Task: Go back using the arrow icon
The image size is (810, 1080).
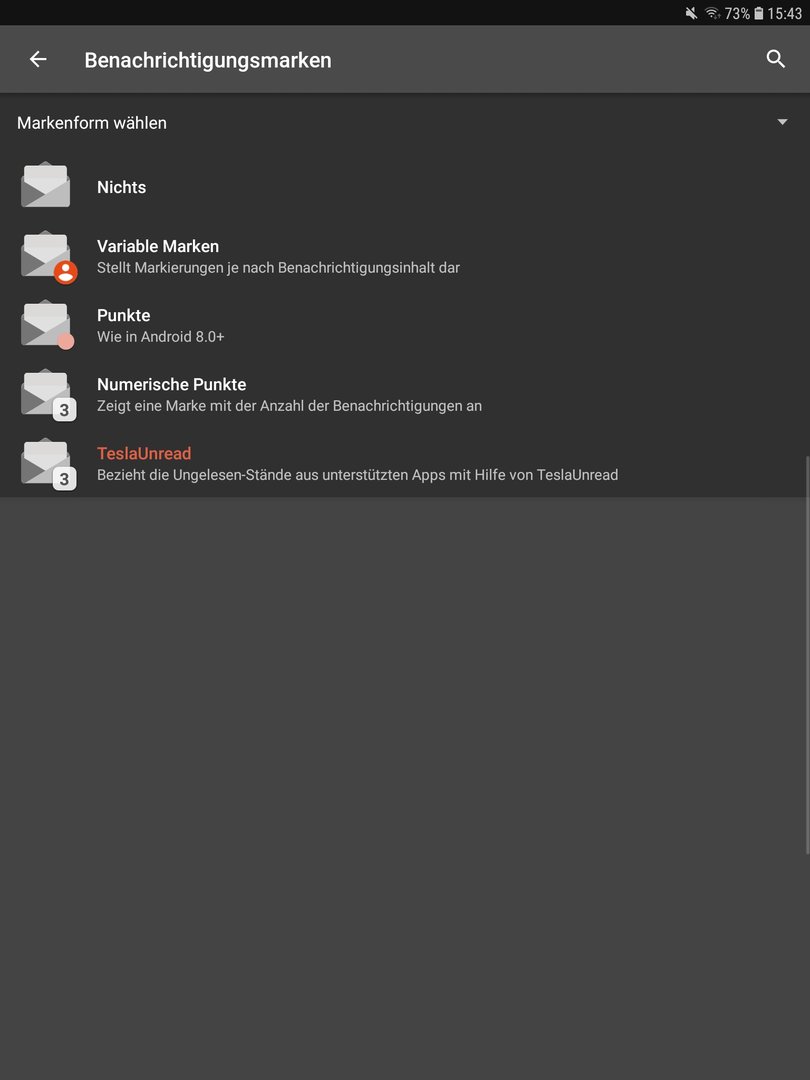Action: pos(38,59)
